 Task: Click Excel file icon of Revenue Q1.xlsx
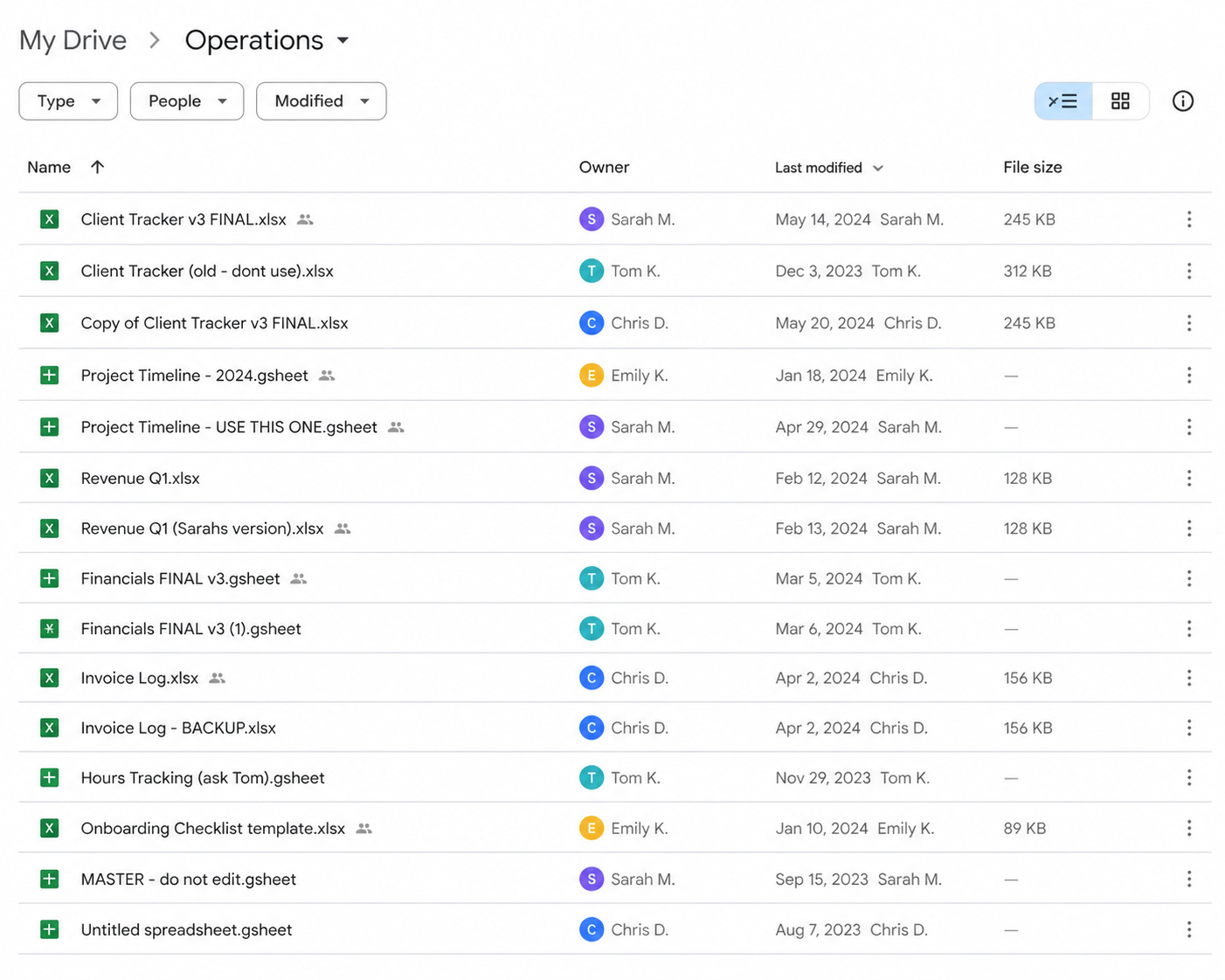pos(50,478)
